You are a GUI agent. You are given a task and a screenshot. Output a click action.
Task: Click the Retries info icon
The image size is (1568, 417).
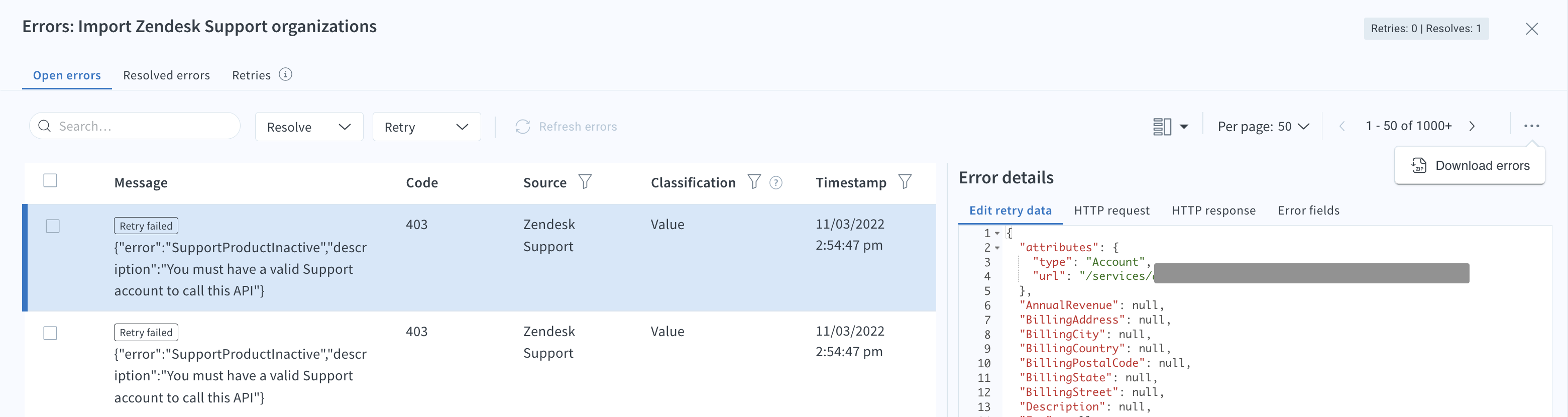coord(285,74)
